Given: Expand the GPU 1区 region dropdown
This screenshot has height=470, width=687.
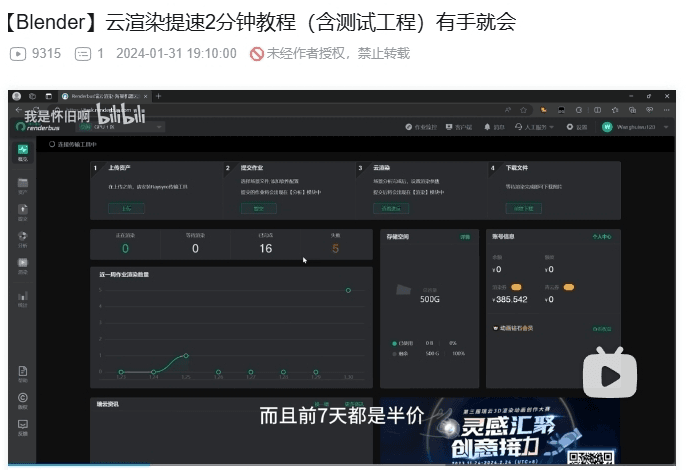Looking at the screenshot, I should point(120,127).
